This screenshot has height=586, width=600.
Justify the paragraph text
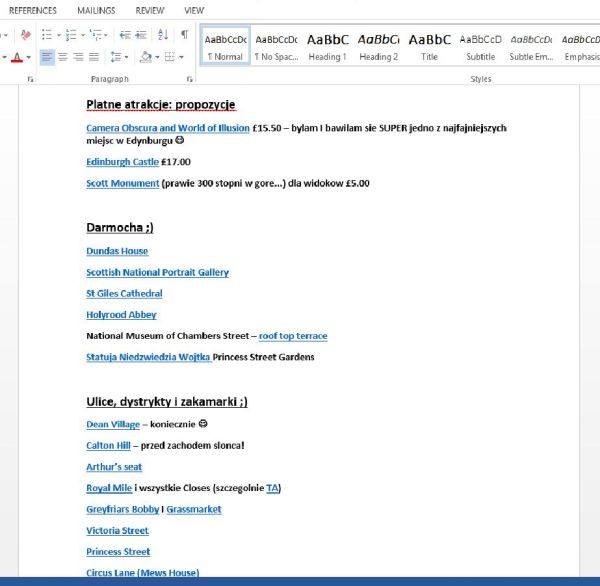(x=94, y=57)
